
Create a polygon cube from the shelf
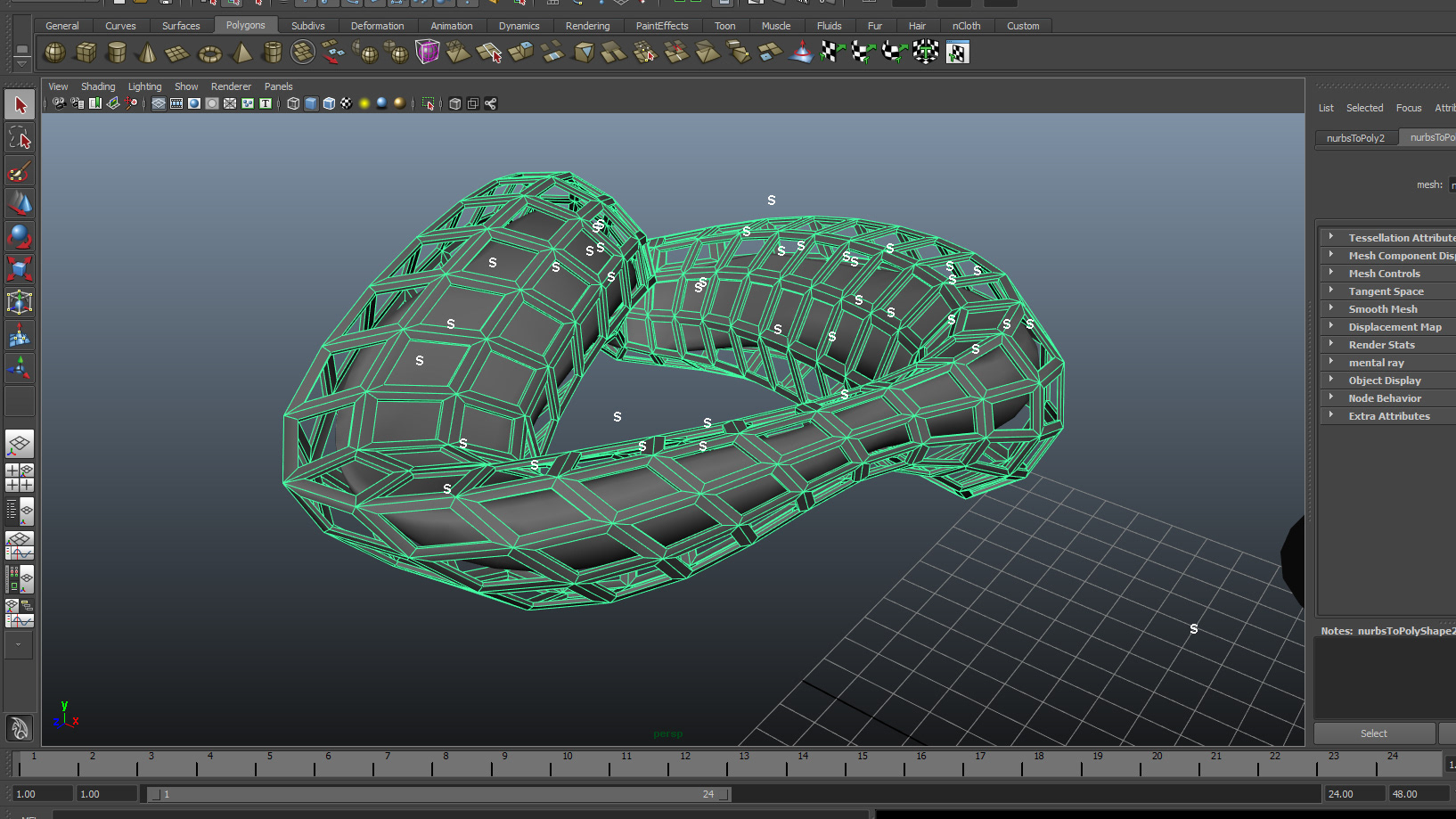coord(86,53)
